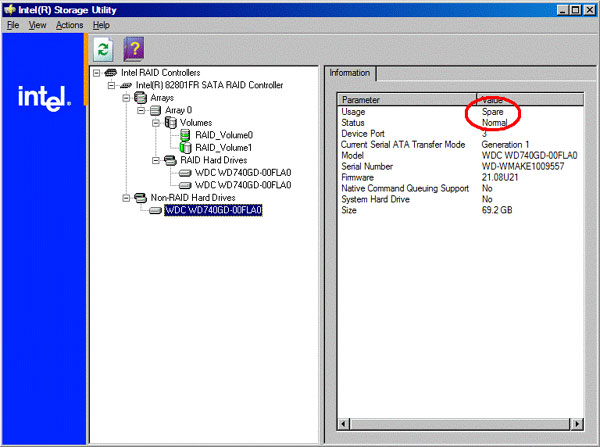Select RAID_Volume0 in the tree
The image size is (600, 447).
click(x=224, y=135)
